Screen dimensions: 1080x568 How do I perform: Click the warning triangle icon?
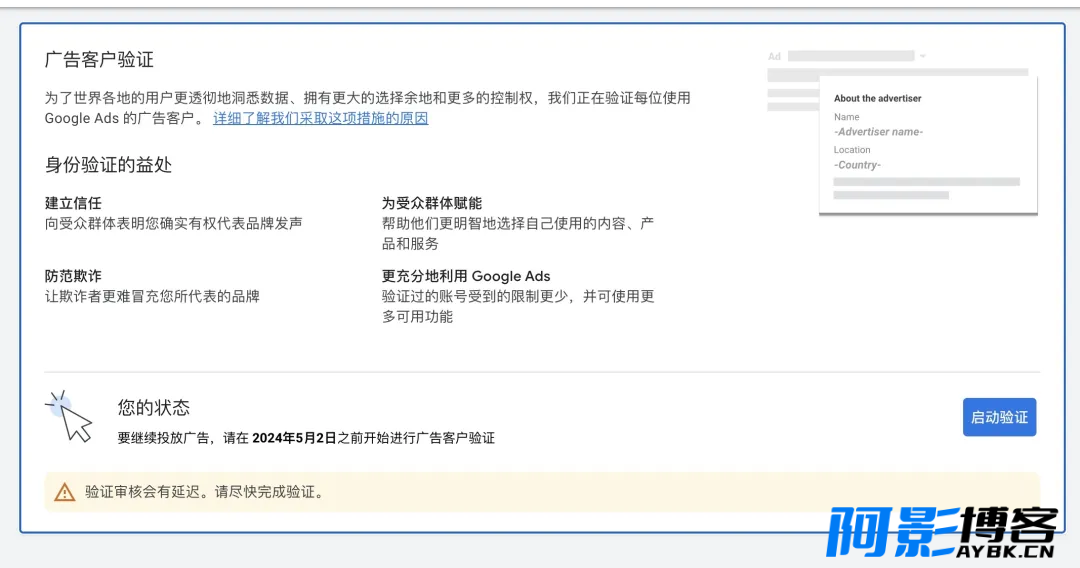[x=65, y=492]
